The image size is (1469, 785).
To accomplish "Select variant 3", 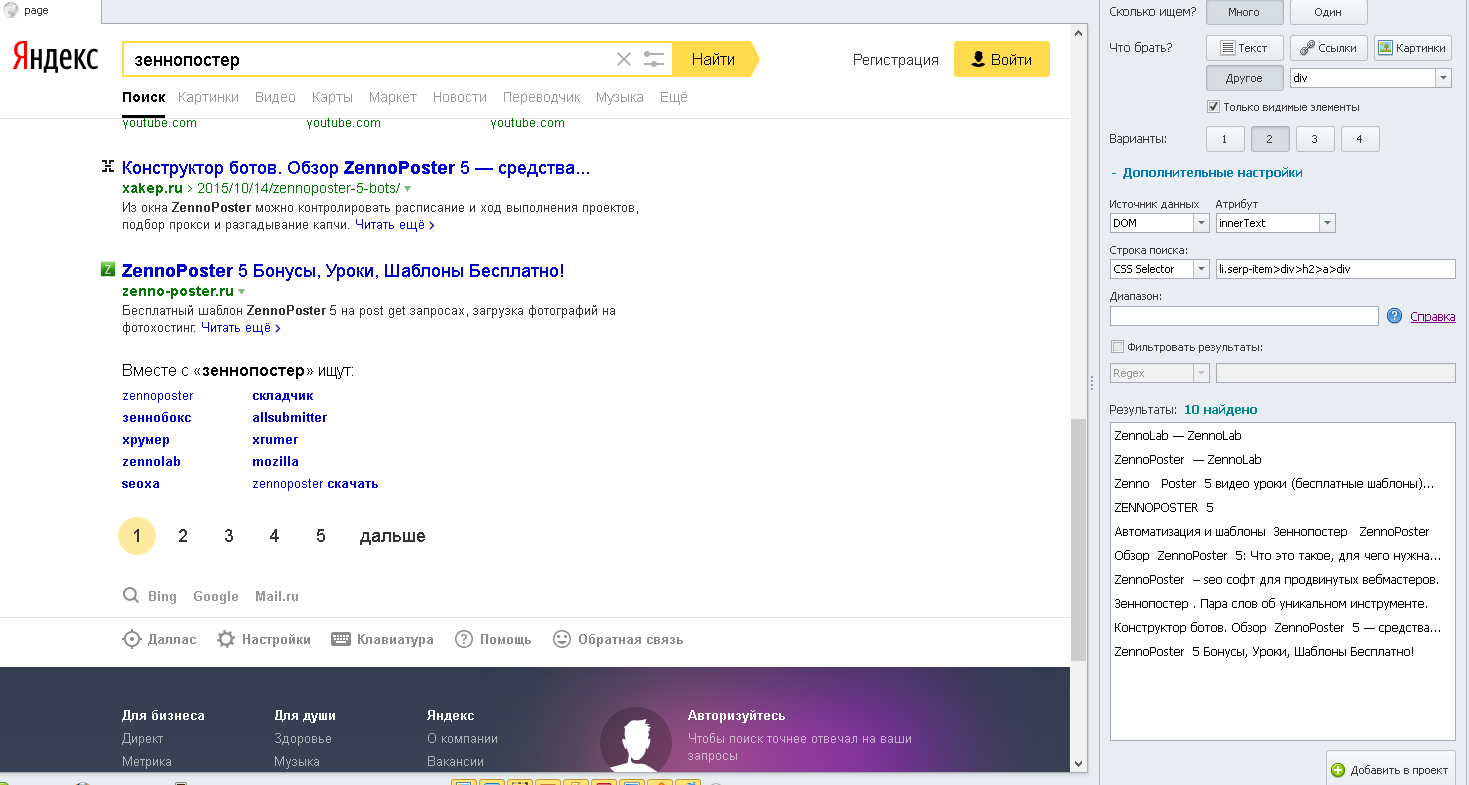I will [x=1315, y=139].
